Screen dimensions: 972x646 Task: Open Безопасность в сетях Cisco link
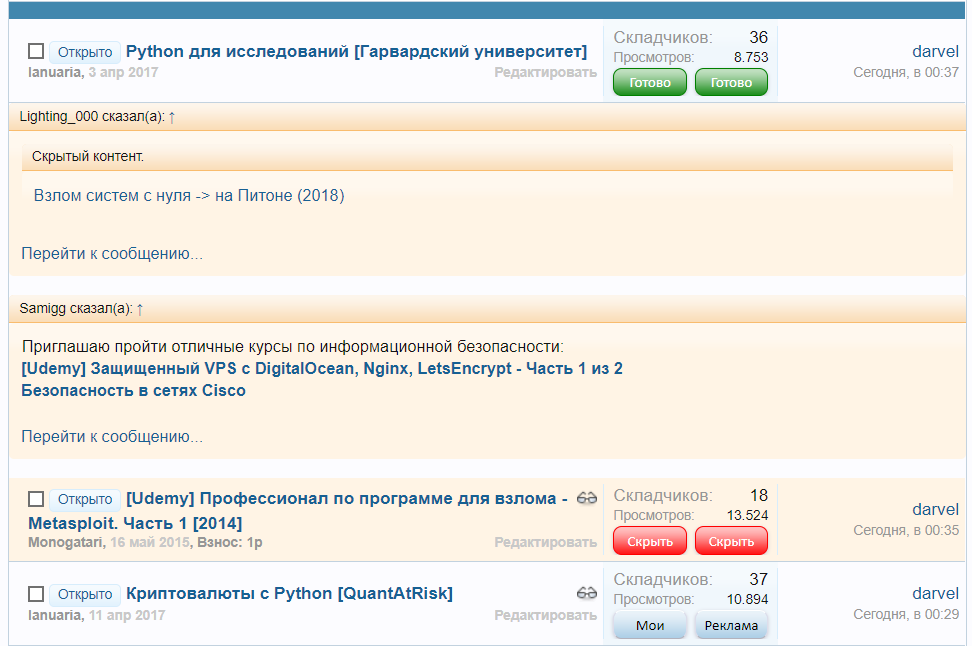pyautogui.click(x=133, y=391)
